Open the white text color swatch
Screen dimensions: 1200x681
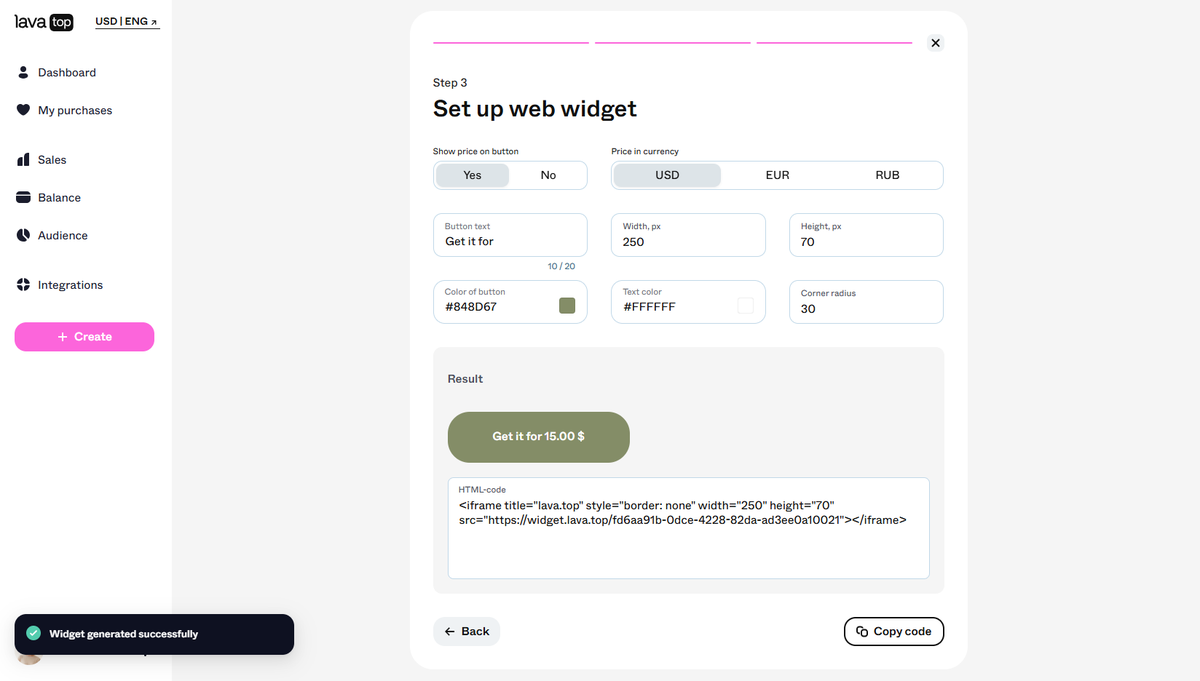pos(746,306)
